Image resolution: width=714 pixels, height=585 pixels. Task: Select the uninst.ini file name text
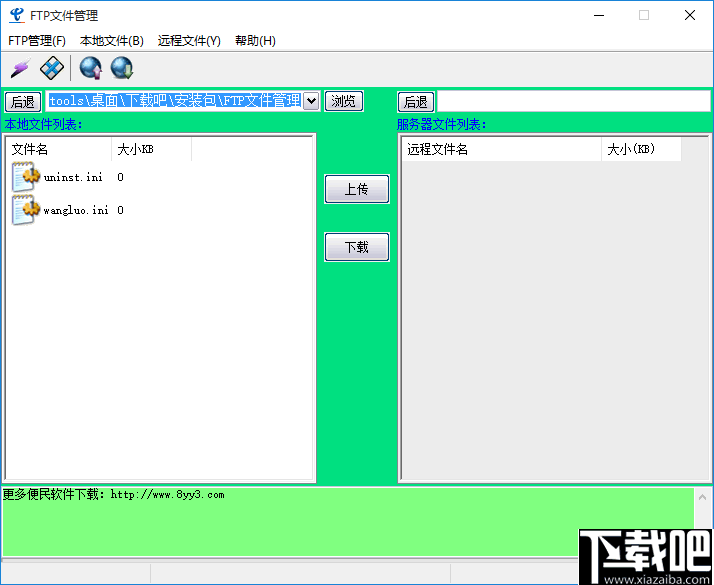click(x=73, y=177)
